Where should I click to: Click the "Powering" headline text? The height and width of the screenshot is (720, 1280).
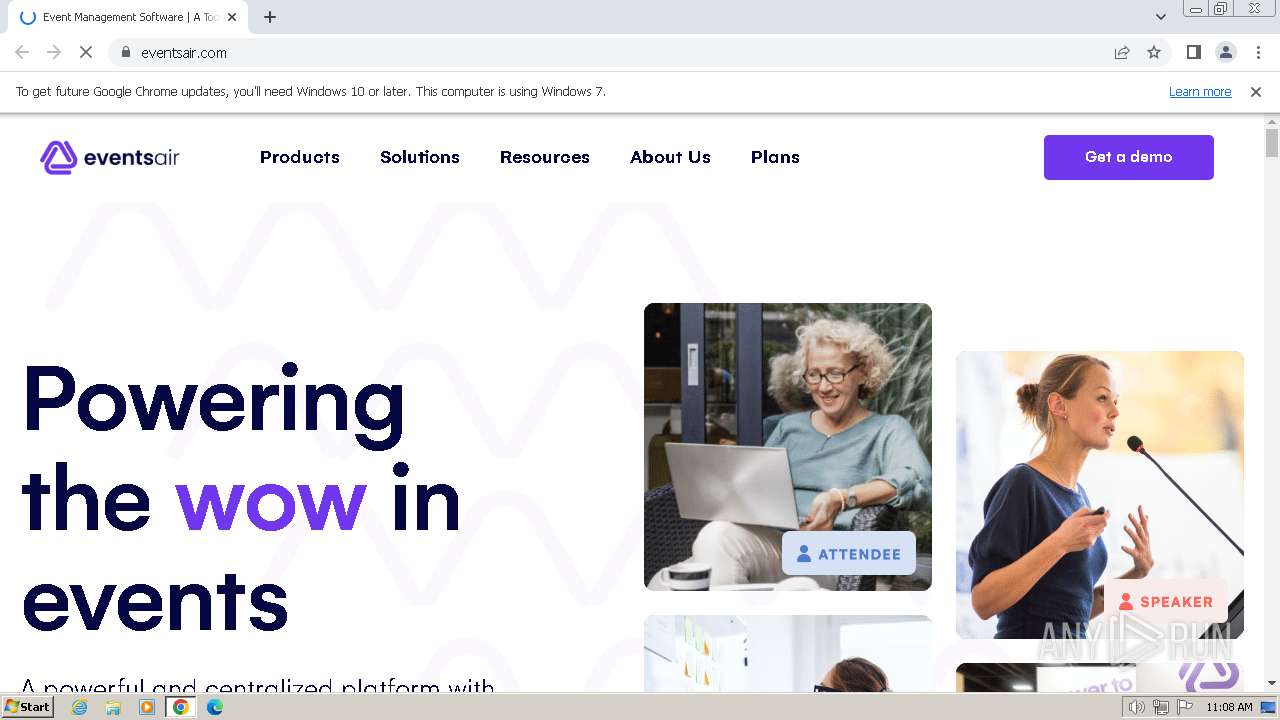(214, 402)
